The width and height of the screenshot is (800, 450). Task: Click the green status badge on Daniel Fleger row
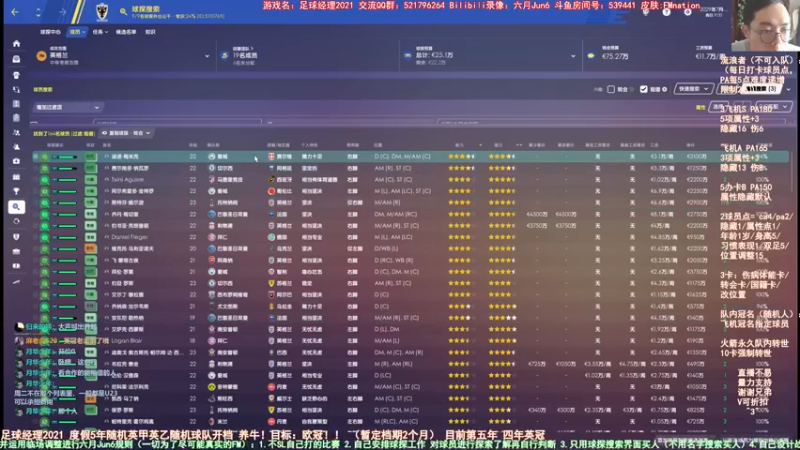pyautogui.click(x=90, y=237)
